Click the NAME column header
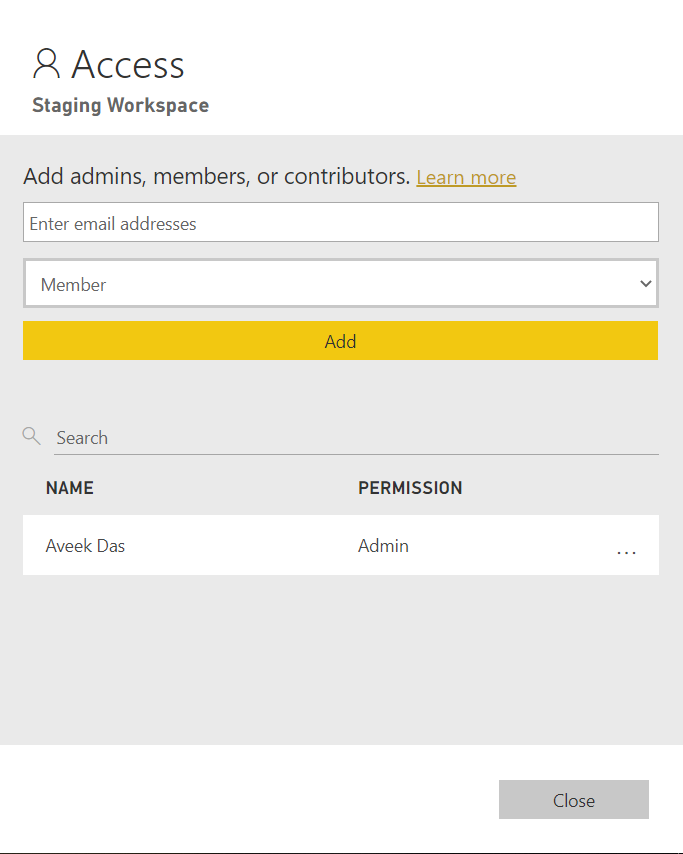 click(x=70, y=488)
